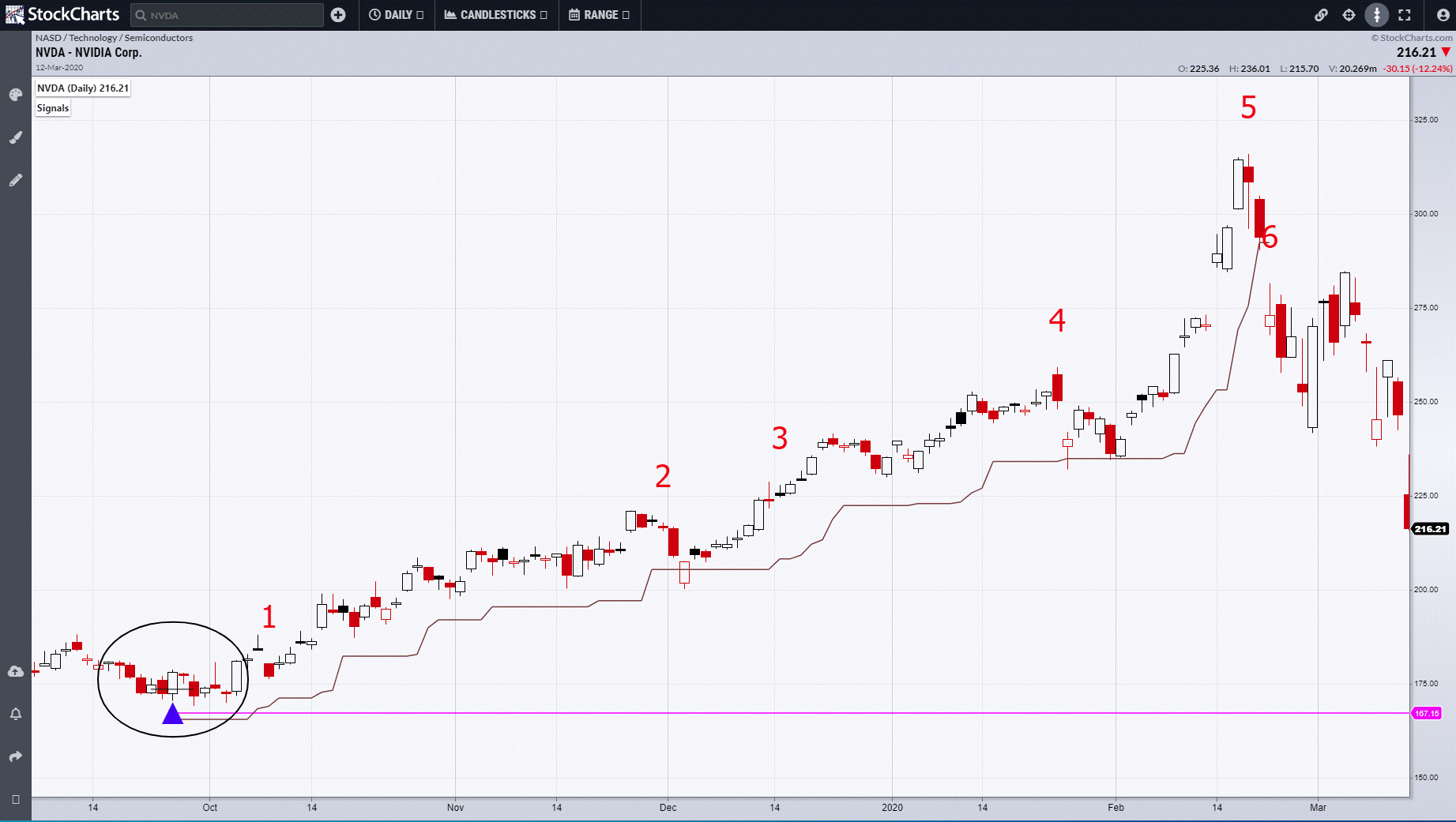Viewport: 1456px width, 822px height.
Task: Click the share arrow icon
Action: (x=16, y=756)
